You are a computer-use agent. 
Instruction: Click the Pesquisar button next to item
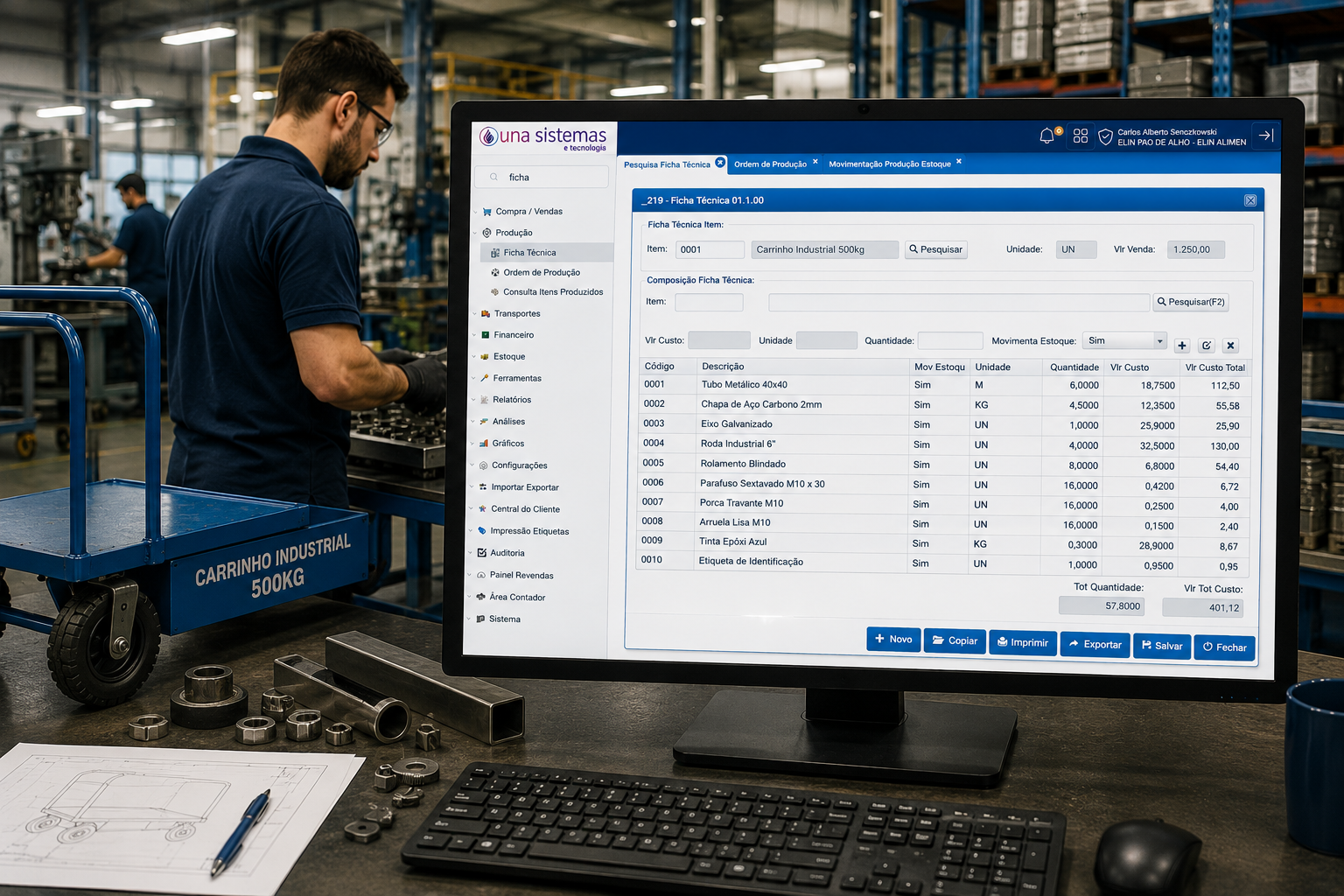click(935, 249)
